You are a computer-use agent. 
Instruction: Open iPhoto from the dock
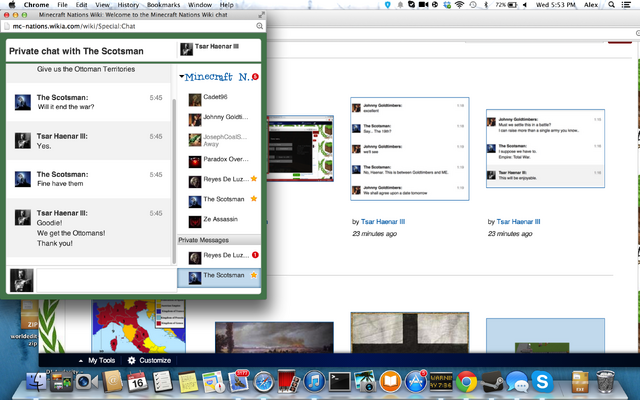pos(364,382)
